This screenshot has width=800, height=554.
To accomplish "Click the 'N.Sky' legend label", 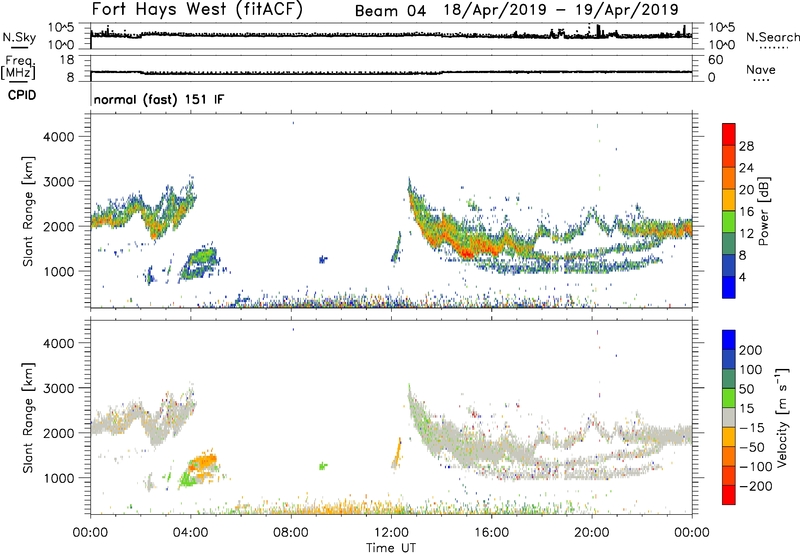I will [x=19, y=37].
